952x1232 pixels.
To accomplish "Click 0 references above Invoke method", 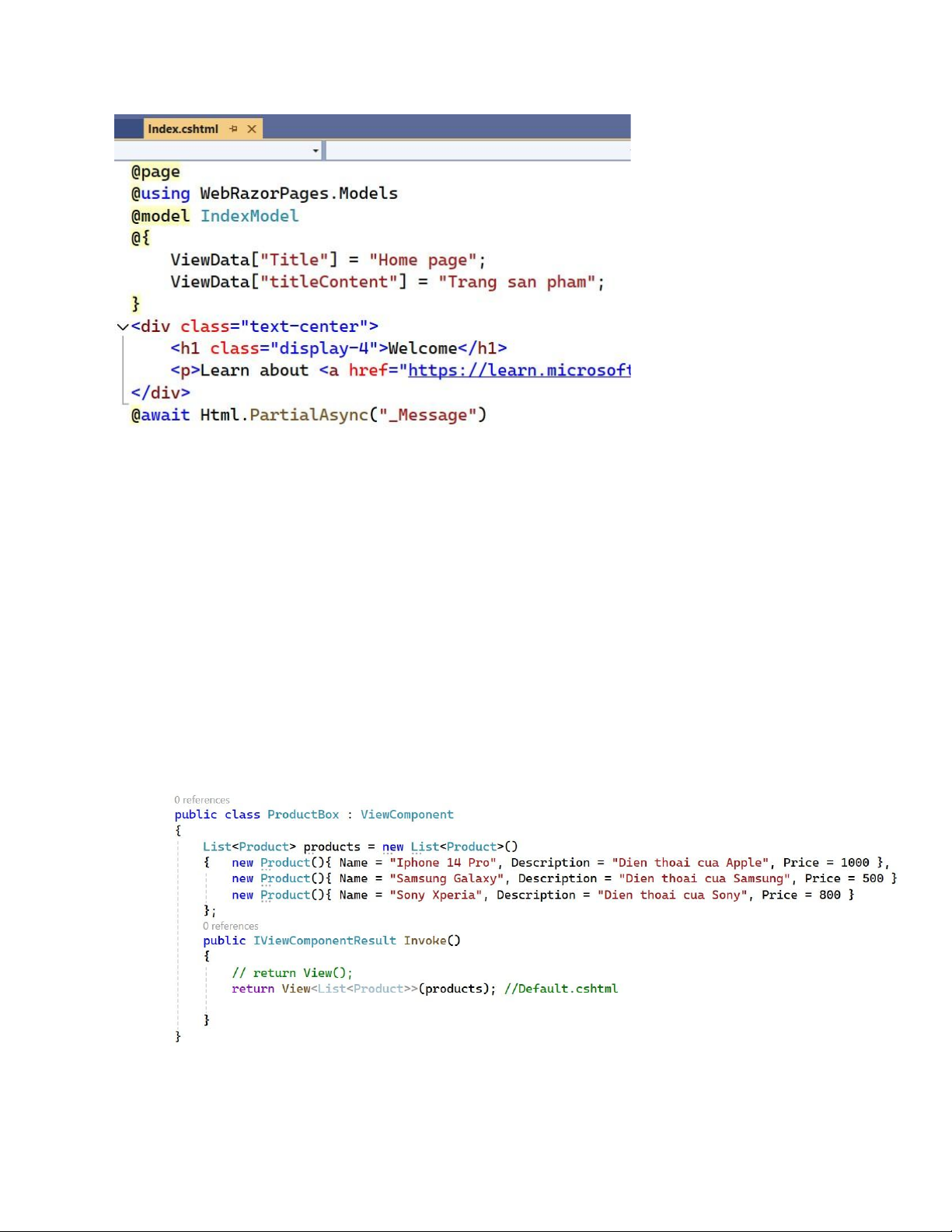I will tap(231, 926).
